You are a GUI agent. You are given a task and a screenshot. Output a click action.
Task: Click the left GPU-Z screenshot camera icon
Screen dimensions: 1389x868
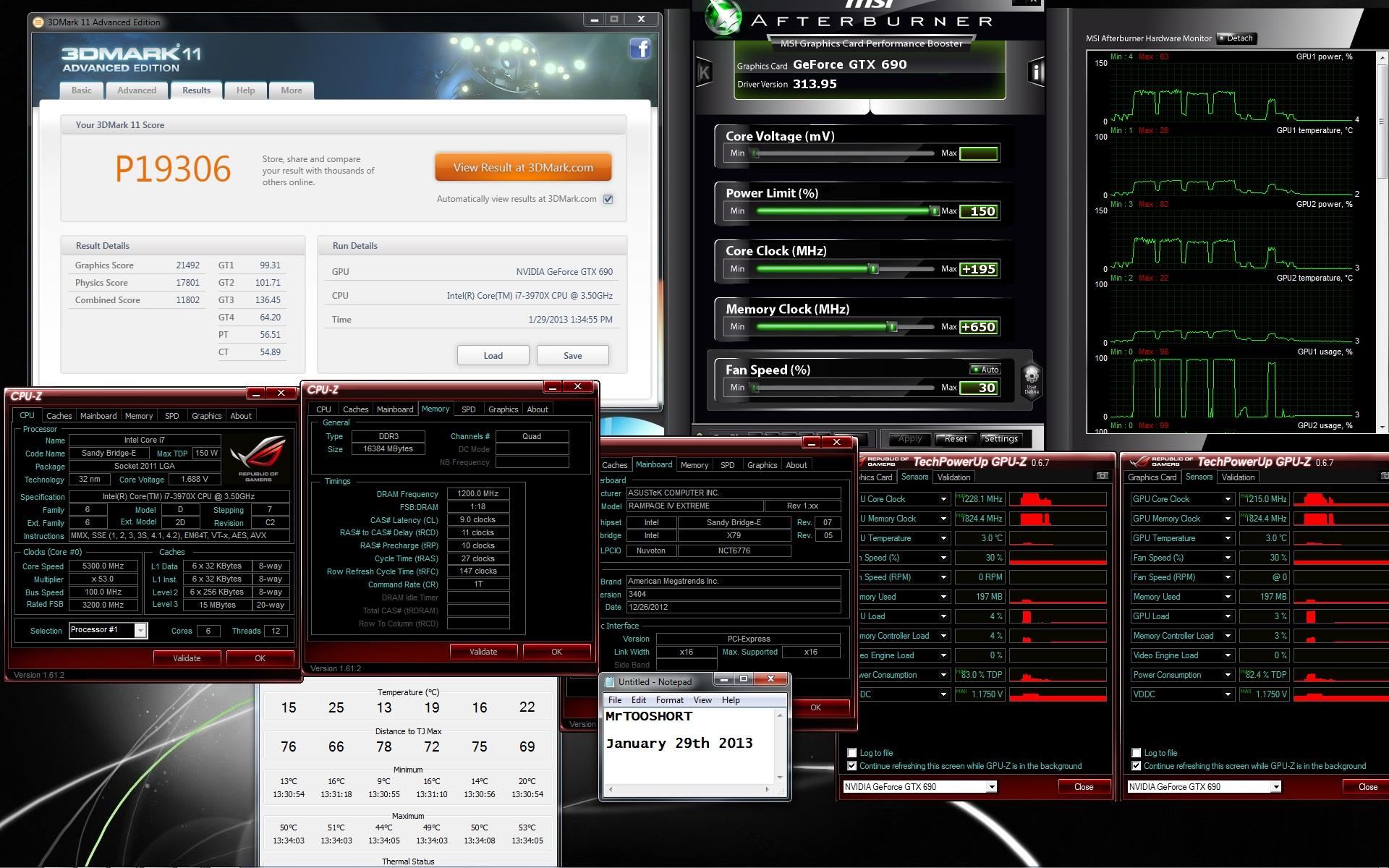pos(1102,476)
